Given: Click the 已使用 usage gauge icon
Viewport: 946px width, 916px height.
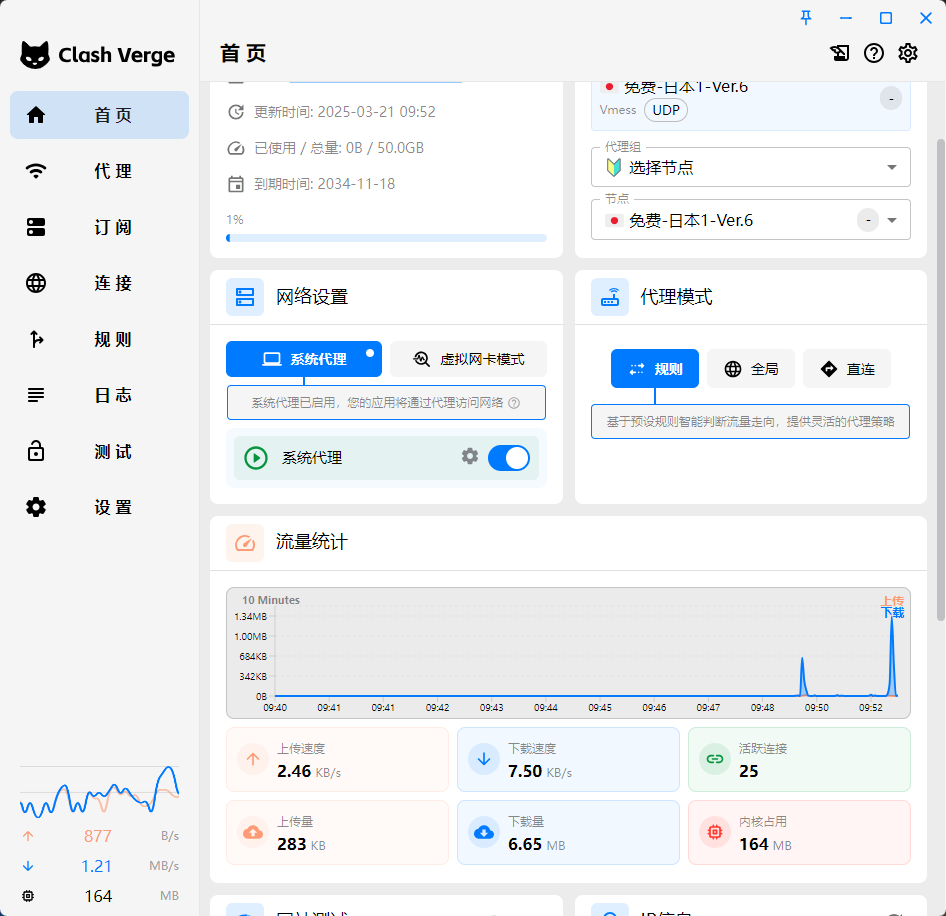Looking at the screenshot, I should [x=236, y=148].
